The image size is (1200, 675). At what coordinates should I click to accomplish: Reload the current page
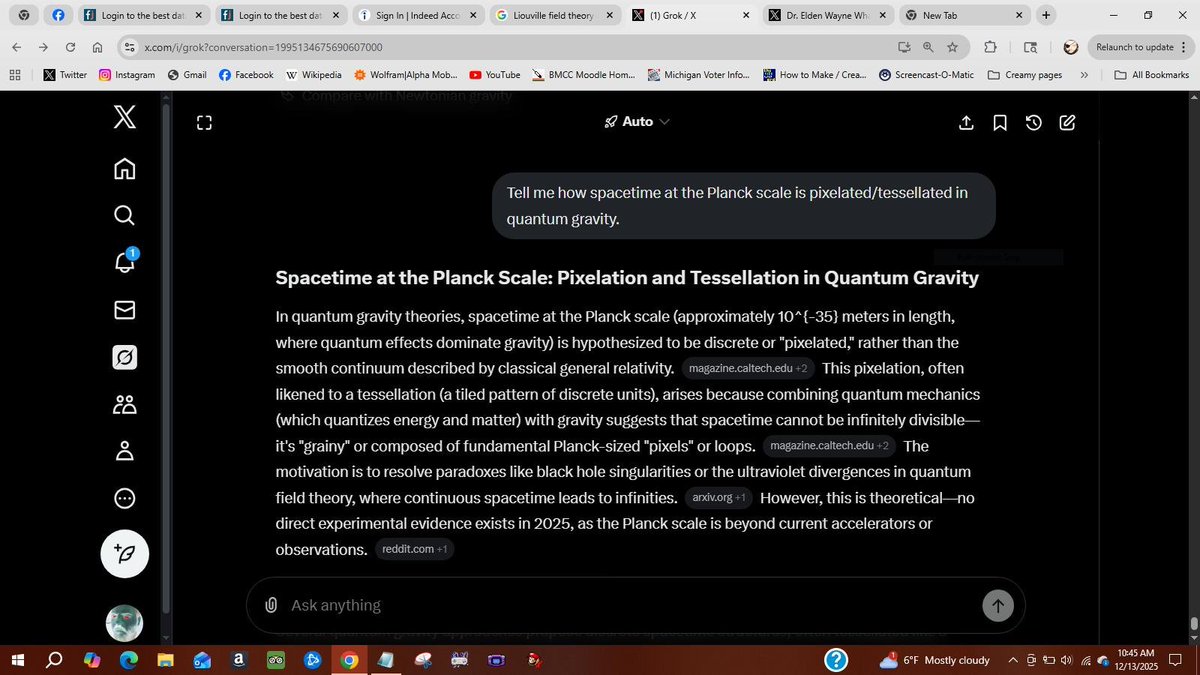click(x=70, y=47)
